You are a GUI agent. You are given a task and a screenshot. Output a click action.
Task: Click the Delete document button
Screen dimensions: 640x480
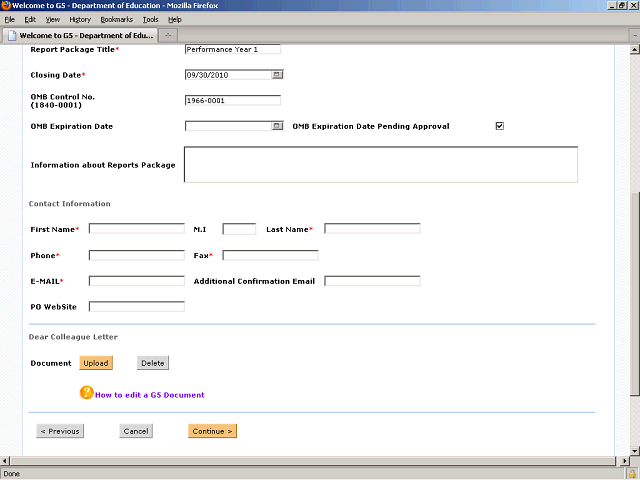[153, 363]
